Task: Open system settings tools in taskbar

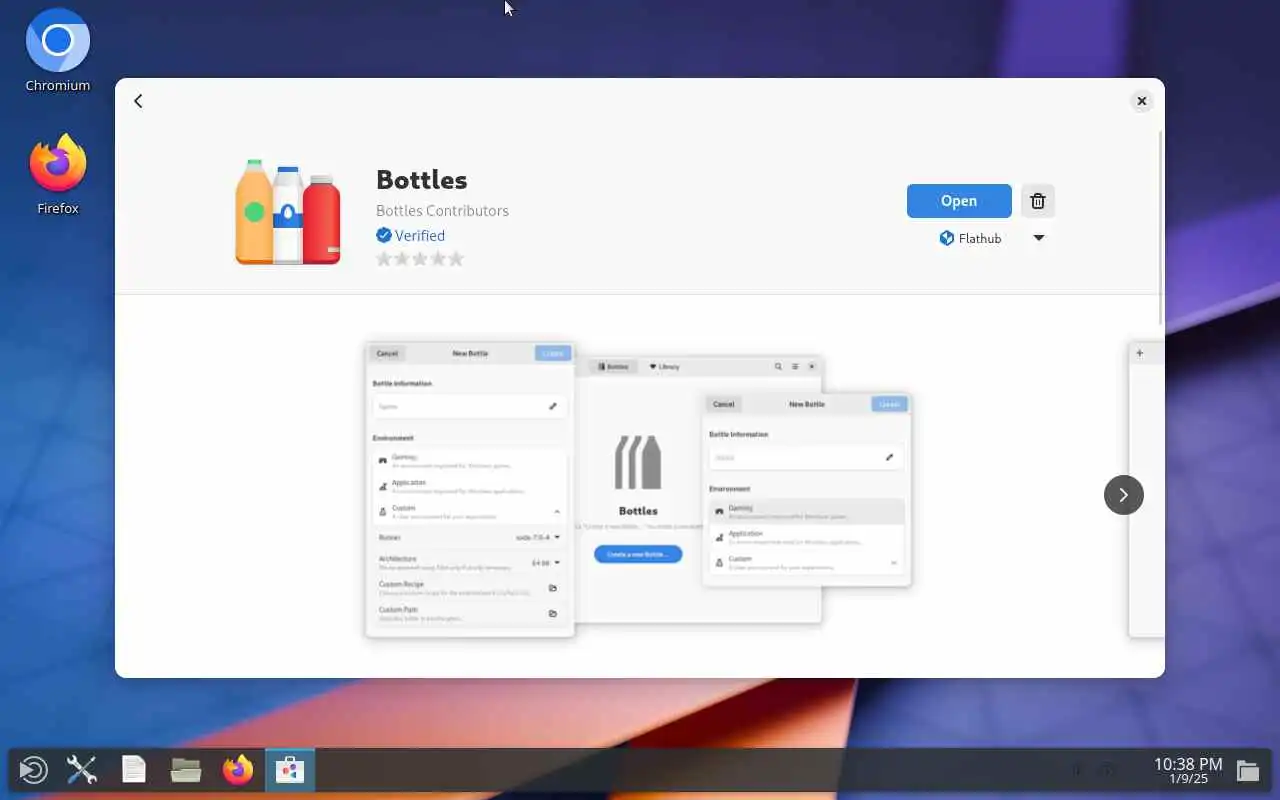Action: 82,770
